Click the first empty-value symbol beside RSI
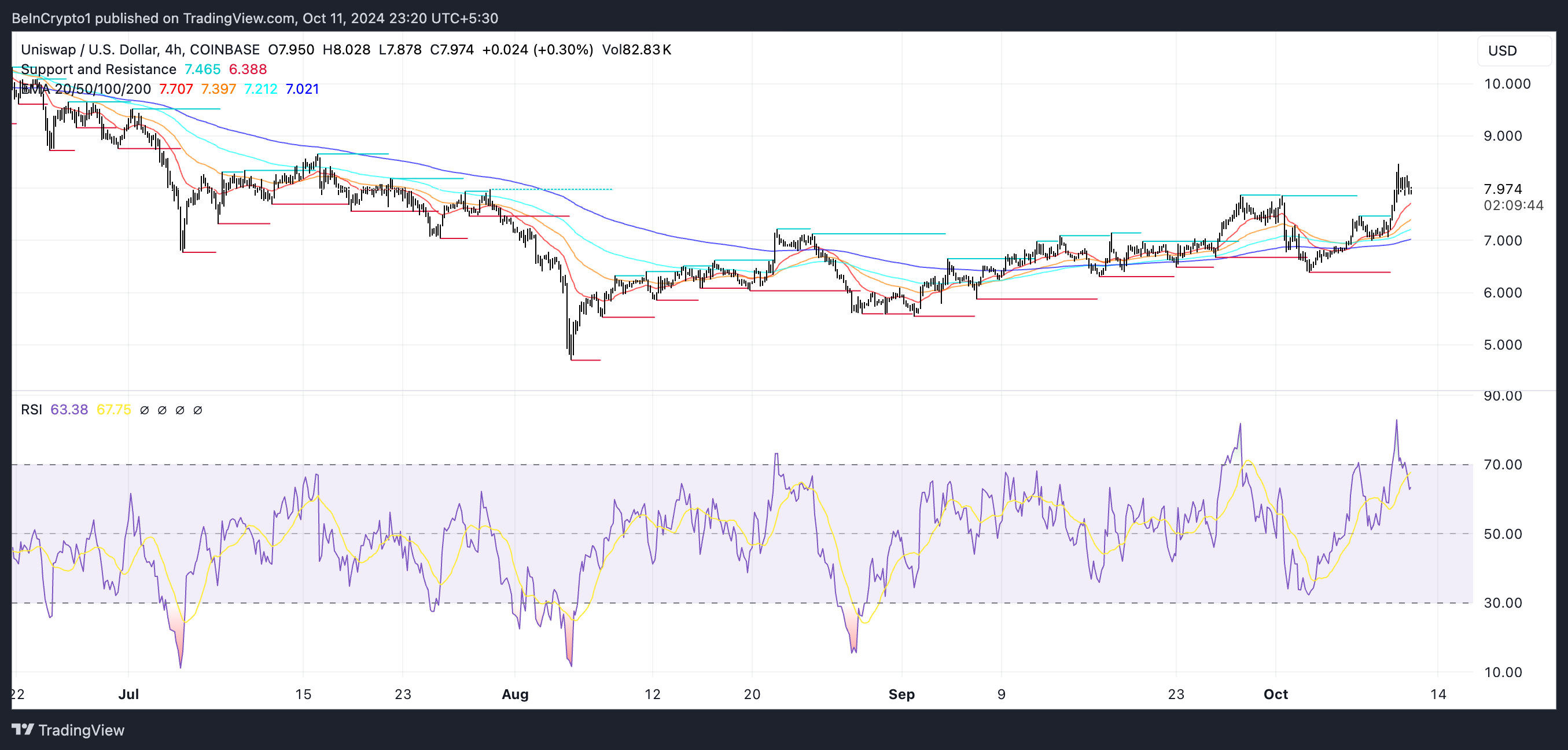 pyautogui.click(x=144, y=410)
